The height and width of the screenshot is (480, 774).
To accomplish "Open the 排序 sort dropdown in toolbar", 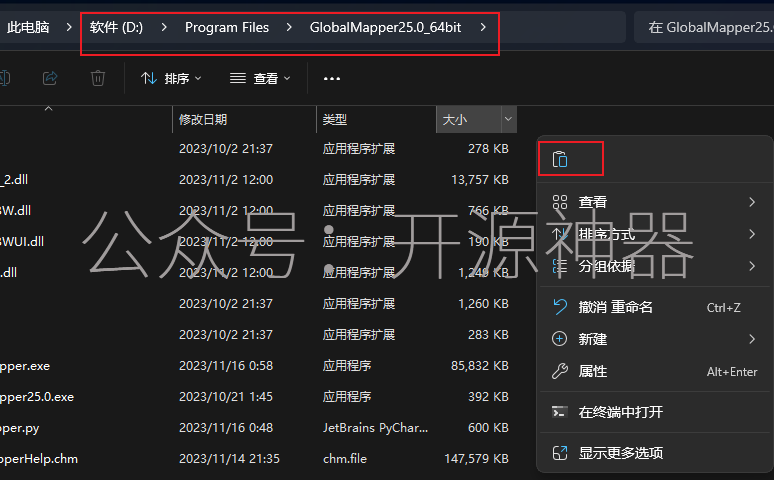I will click(x=171, y=79).
